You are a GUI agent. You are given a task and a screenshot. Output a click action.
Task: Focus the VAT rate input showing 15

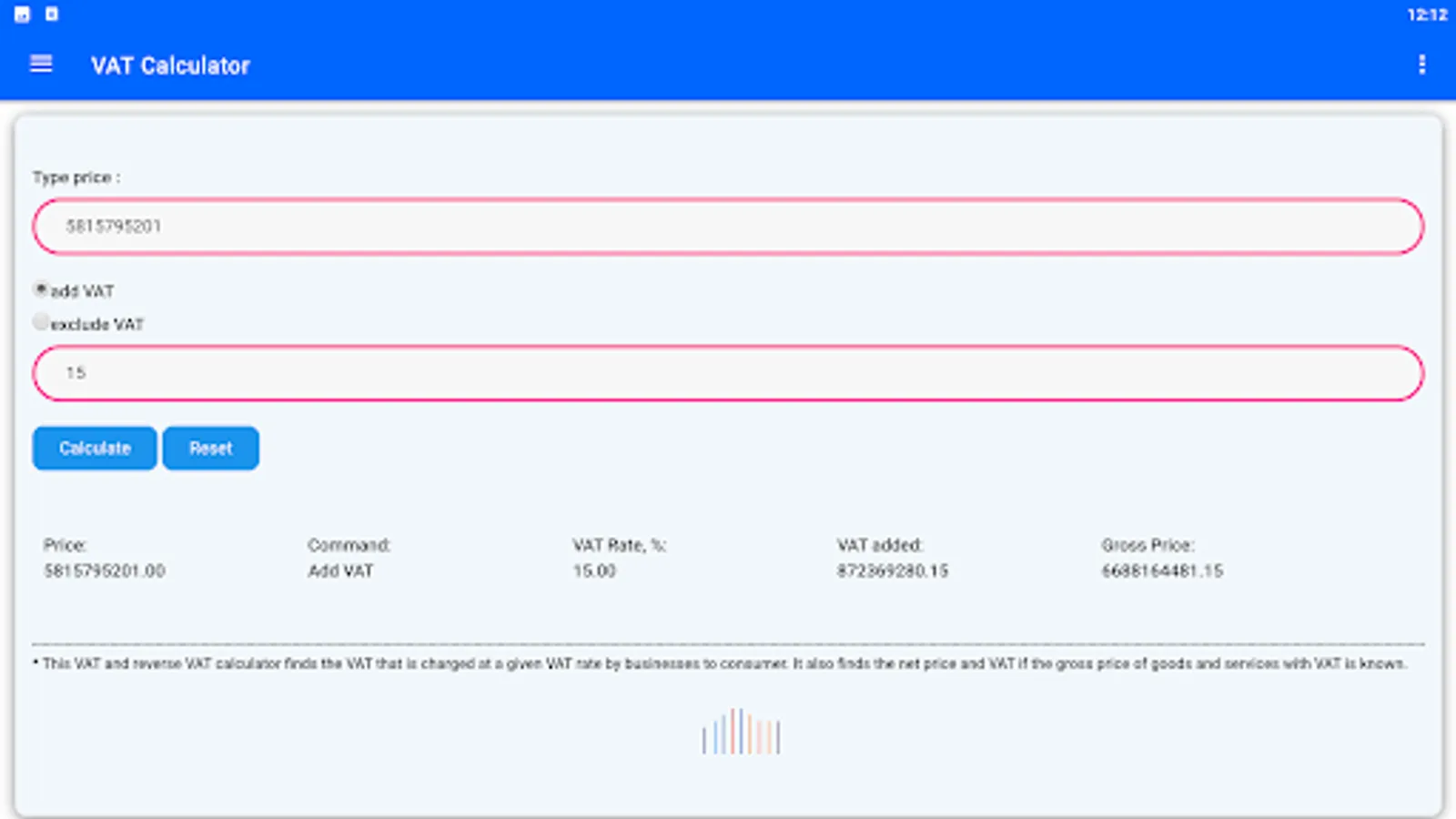coord(728,373)
